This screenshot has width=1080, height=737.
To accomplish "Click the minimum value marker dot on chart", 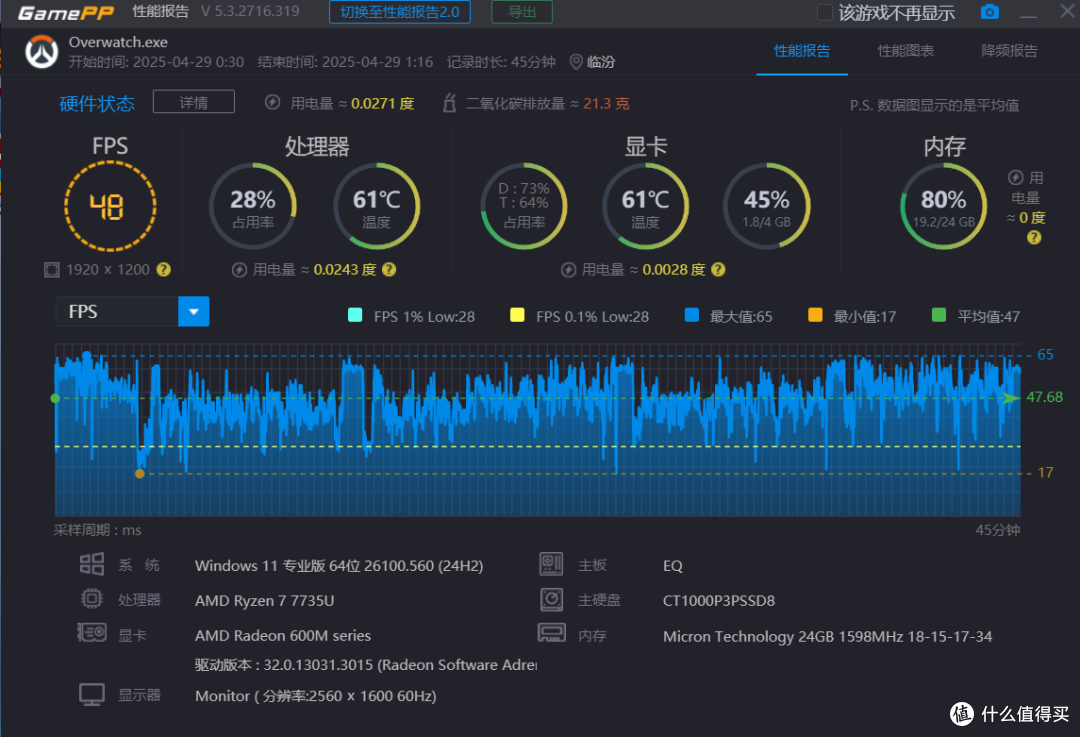I will click(x=140, y=473).
